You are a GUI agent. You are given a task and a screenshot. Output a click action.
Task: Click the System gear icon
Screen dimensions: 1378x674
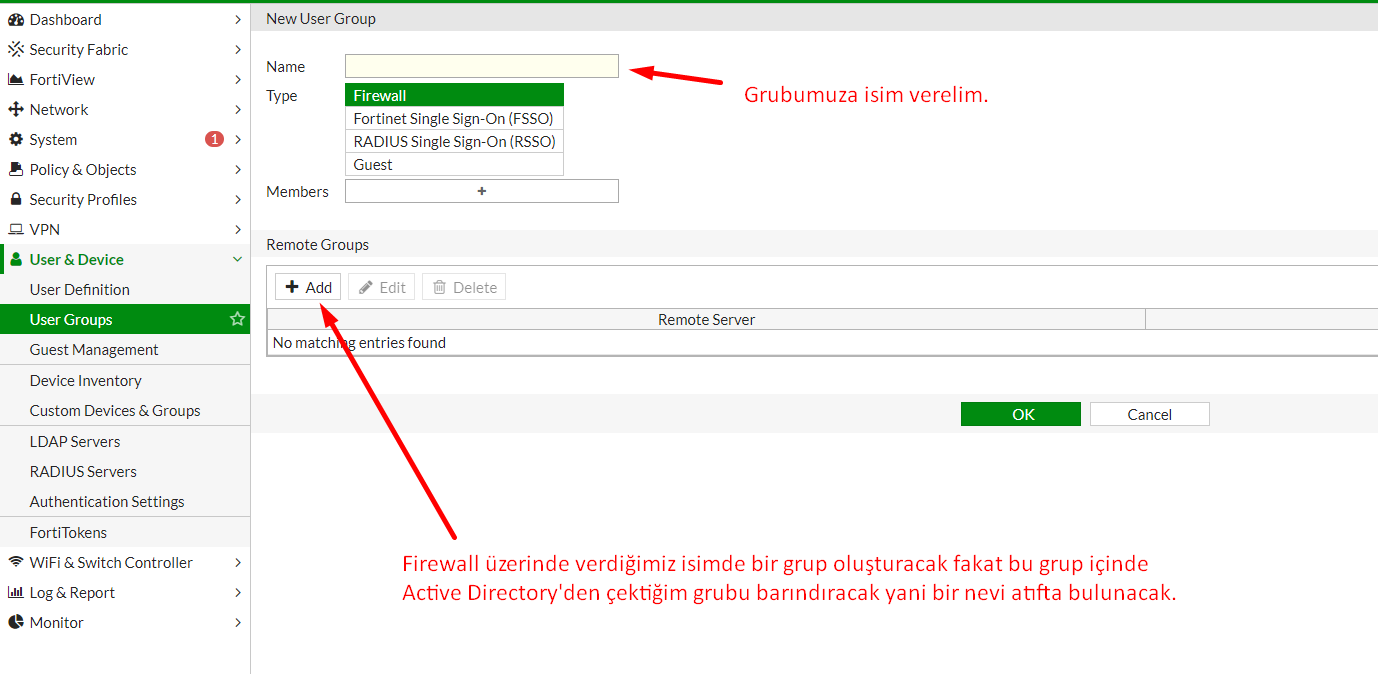click(16, 140)
